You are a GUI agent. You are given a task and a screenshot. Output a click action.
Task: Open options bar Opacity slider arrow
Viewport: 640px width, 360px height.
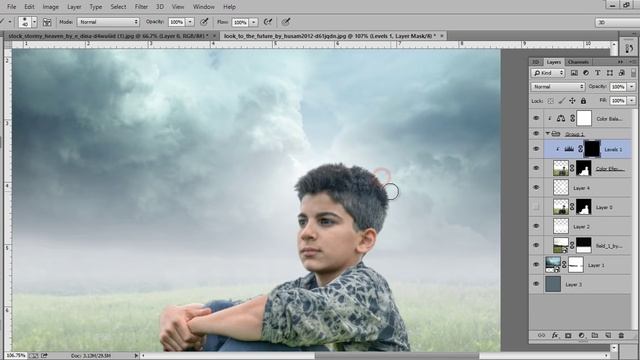pyautogui.click(x=190, y=22)
